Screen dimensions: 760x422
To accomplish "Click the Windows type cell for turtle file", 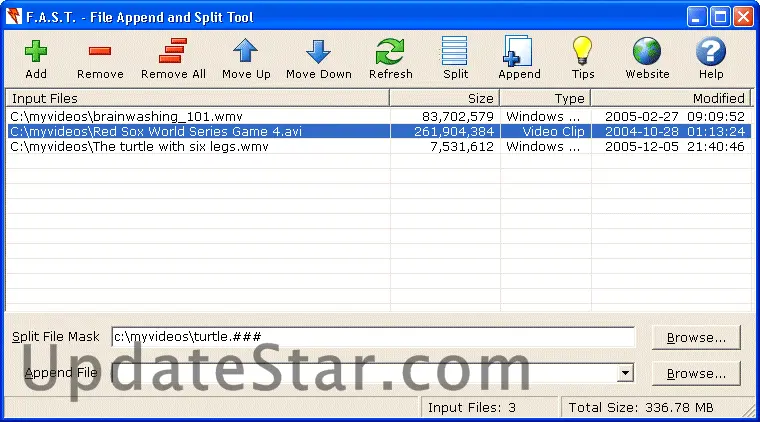I will point(543,146).
